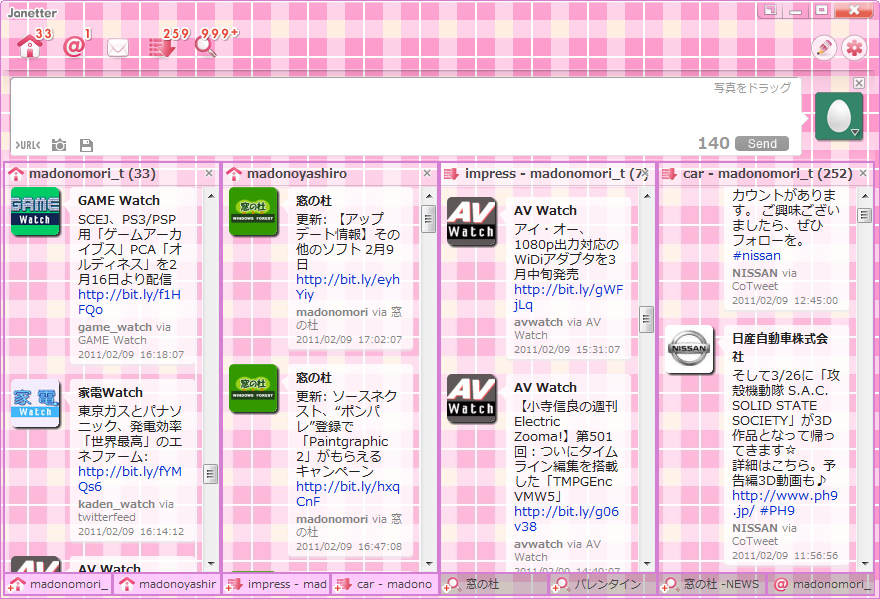Screen dimensions: 880x599
Task: Click the madonomori_t (33) column header
Action: pos(112,173)
